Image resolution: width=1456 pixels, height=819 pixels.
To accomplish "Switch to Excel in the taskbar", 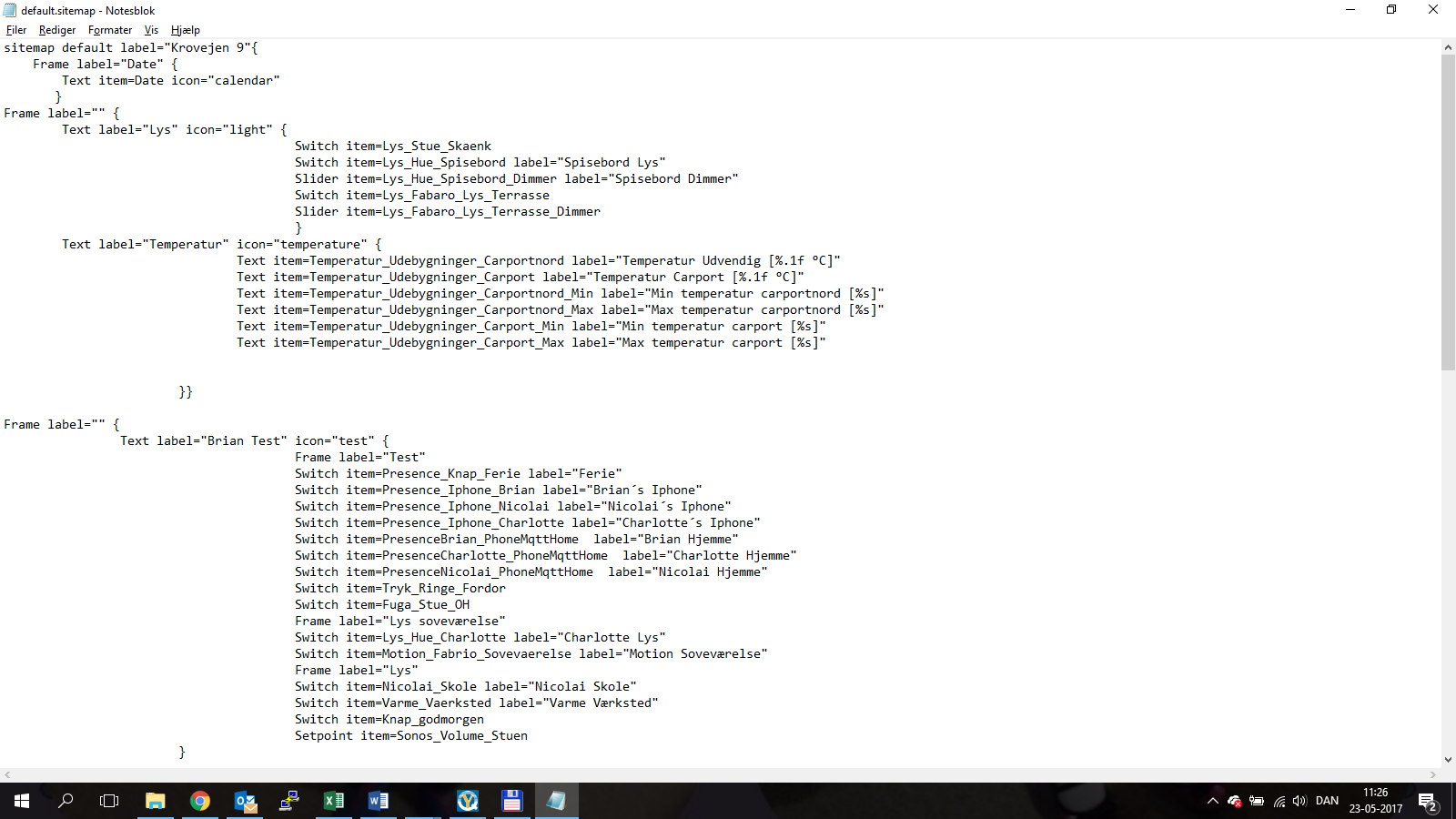I will 334,801.
